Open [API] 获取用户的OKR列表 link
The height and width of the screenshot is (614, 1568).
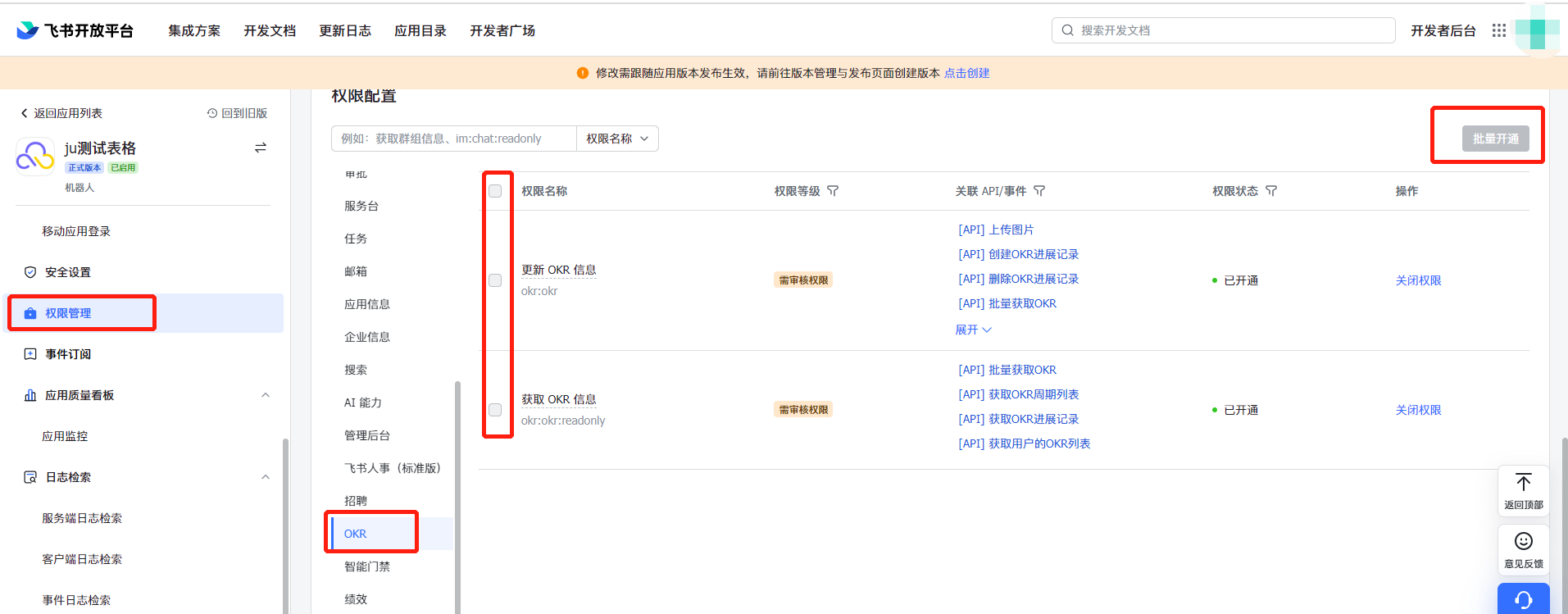[x=1025, y=443]
